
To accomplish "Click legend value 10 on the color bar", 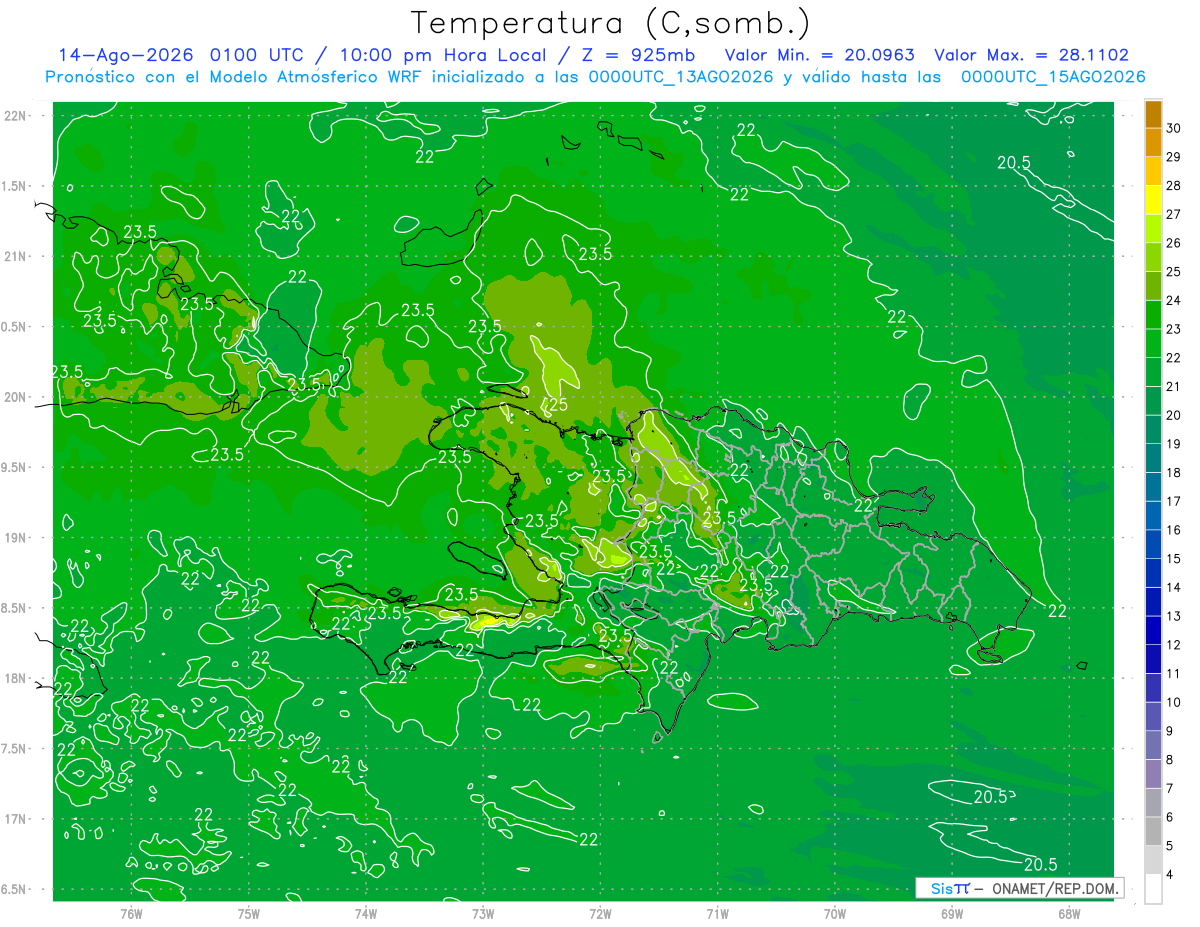I will 1173,702.
